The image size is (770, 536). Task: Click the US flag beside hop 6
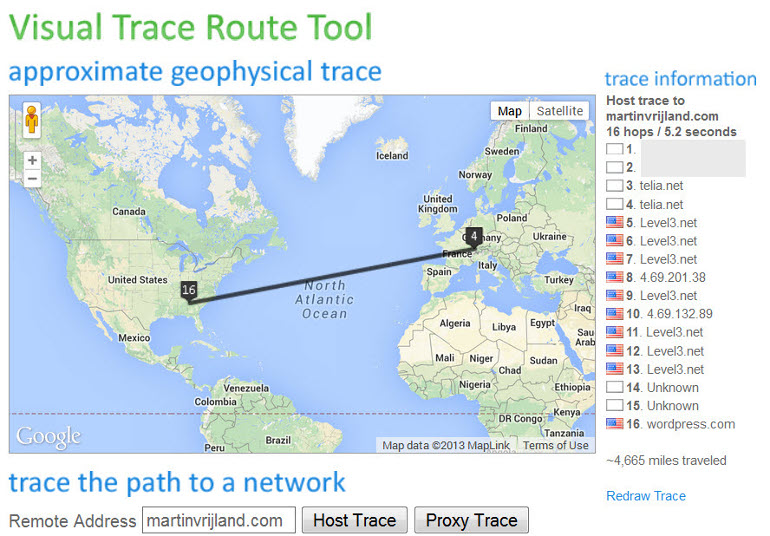pos(614,240)
